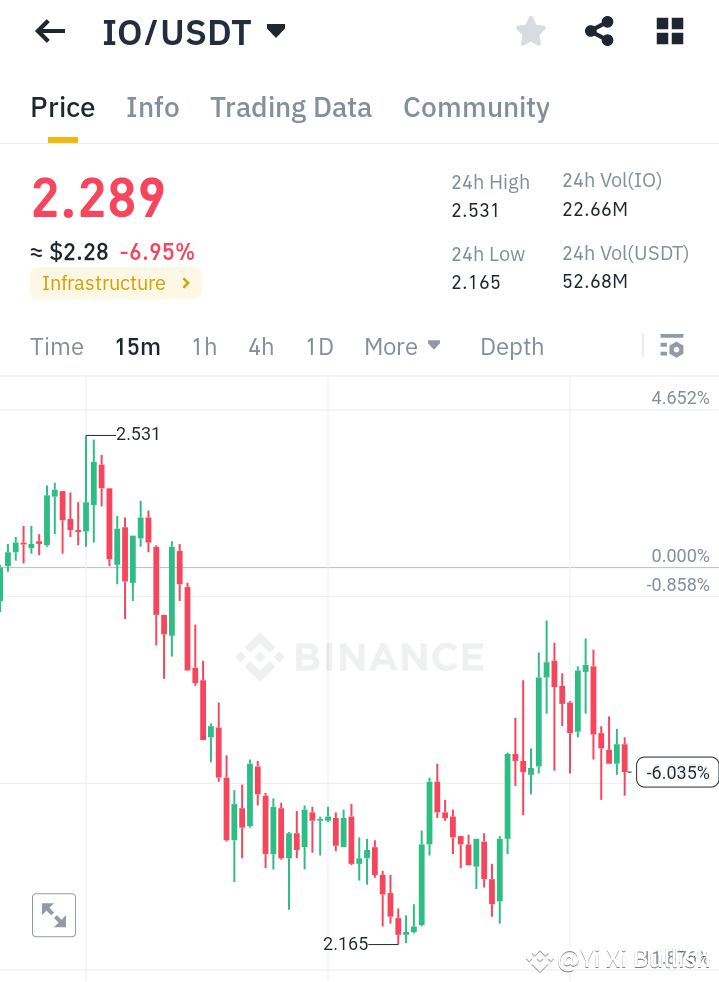Toggle the 15m candle interval

138,346
